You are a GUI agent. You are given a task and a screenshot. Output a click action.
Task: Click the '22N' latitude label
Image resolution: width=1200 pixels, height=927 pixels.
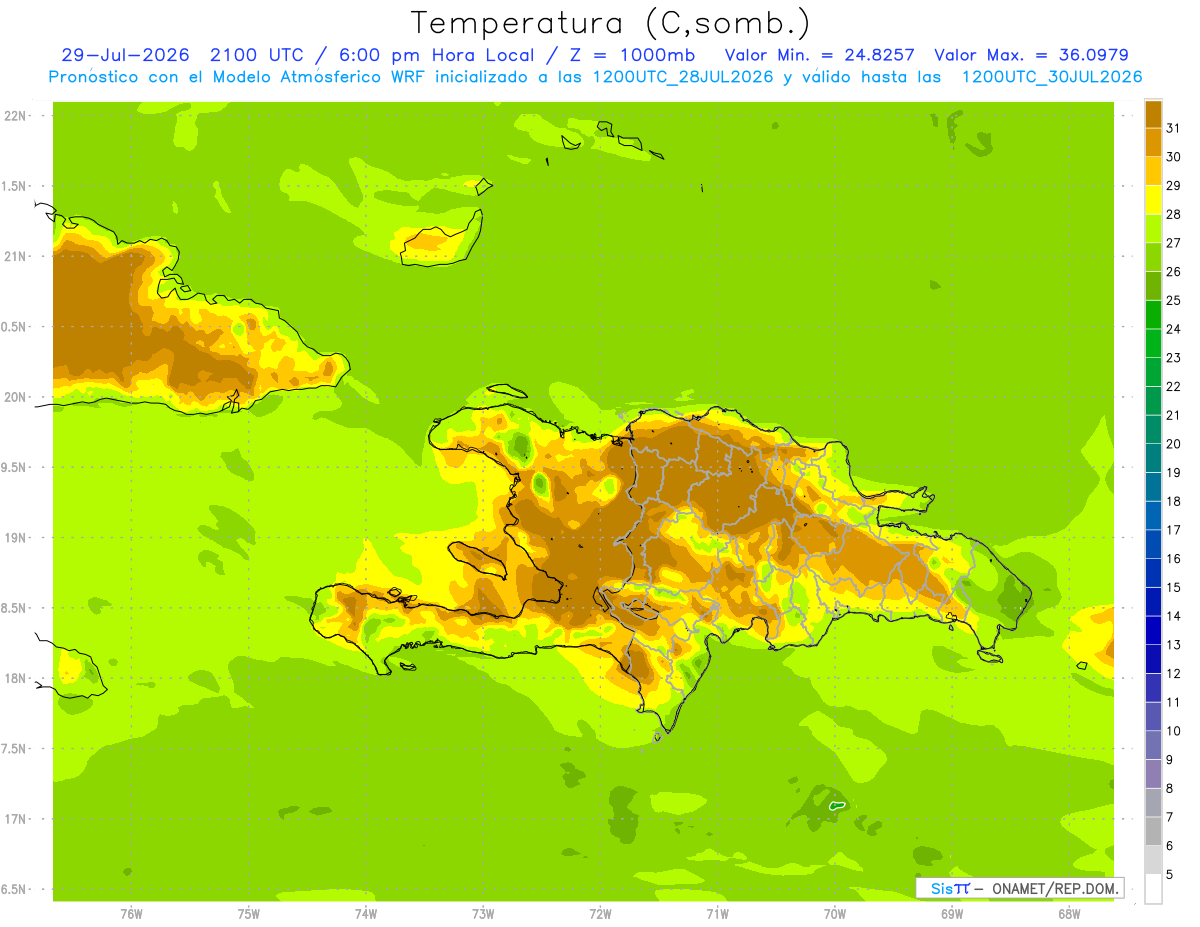(x=16, y=116)
